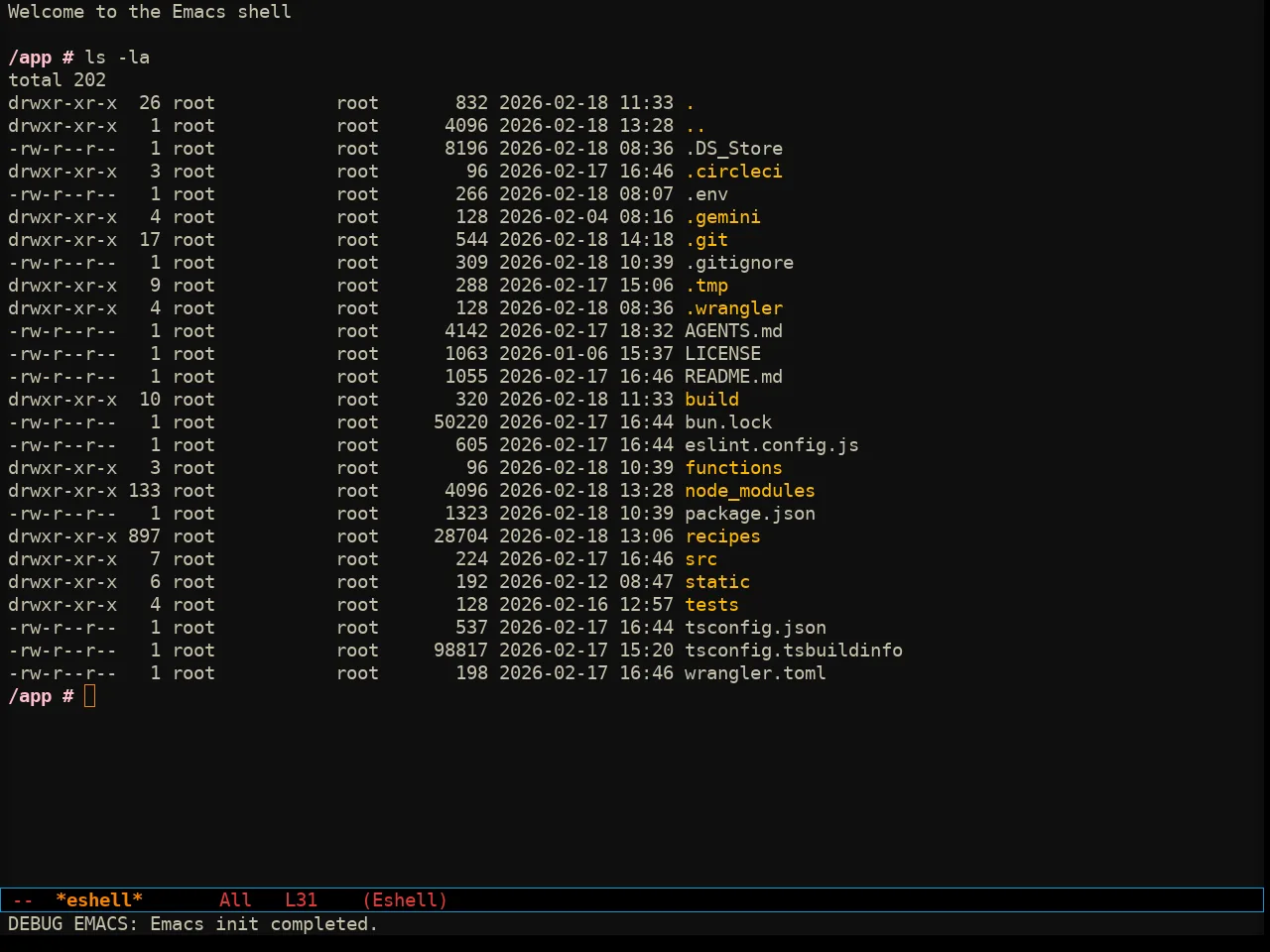
Task: Select the build directory name
Action: pyautogui.click(x=712, y=400)
